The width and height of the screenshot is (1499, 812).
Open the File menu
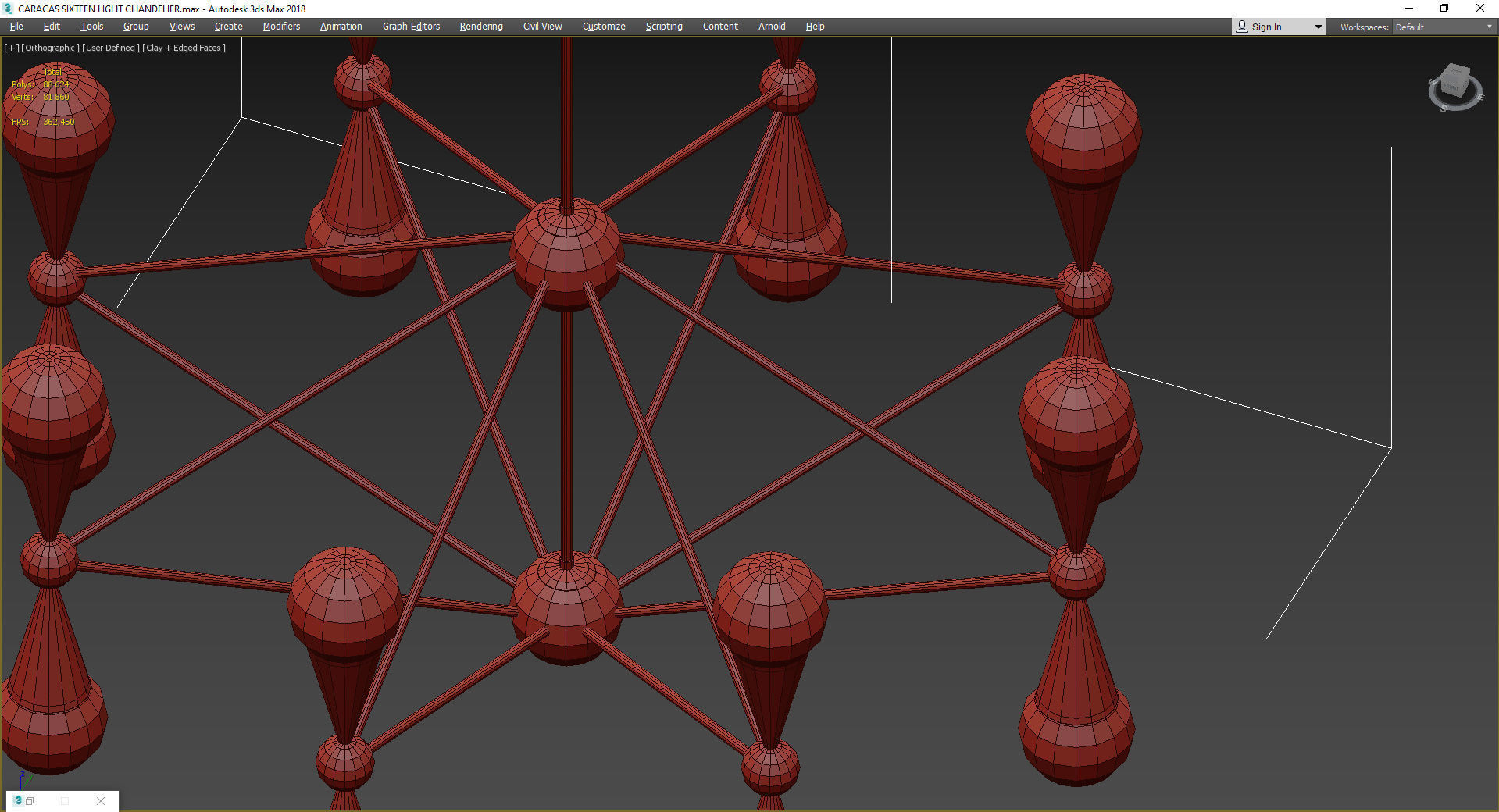tap(16, 27)
